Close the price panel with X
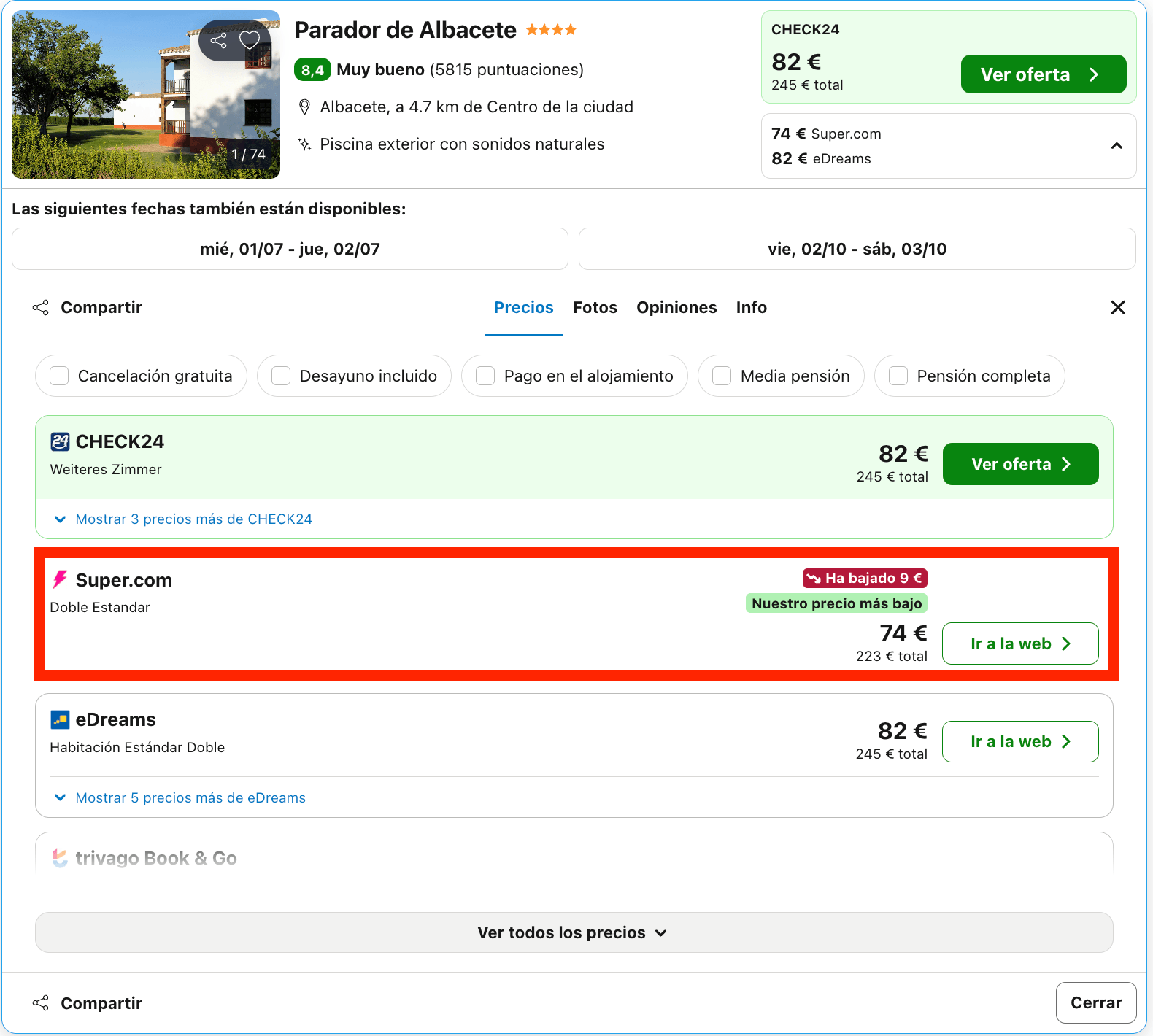The width and height of the screenshot is (1153, 1036). [1117, 307]
